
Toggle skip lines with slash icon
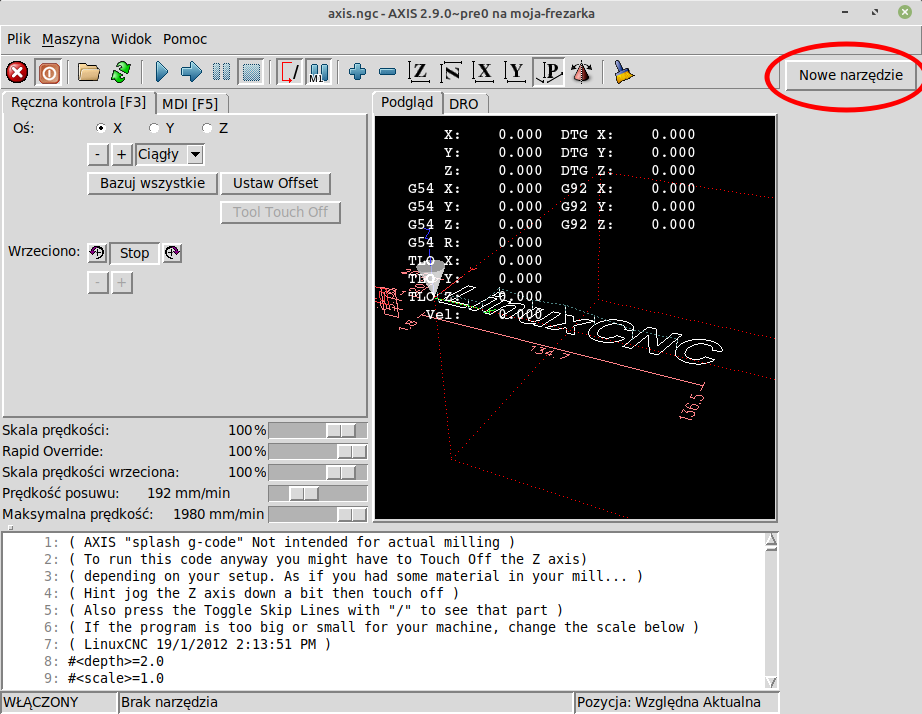290,72
